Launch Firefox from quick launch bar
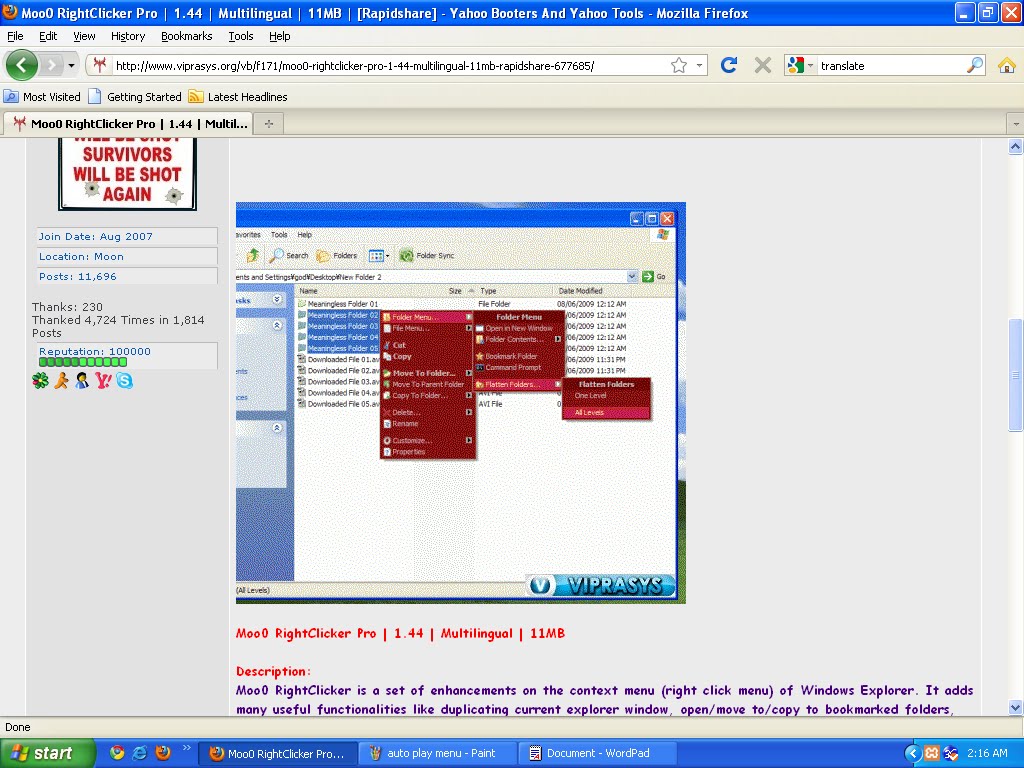The width and height of the screenshot is (1024, 768). coord(163,752)
